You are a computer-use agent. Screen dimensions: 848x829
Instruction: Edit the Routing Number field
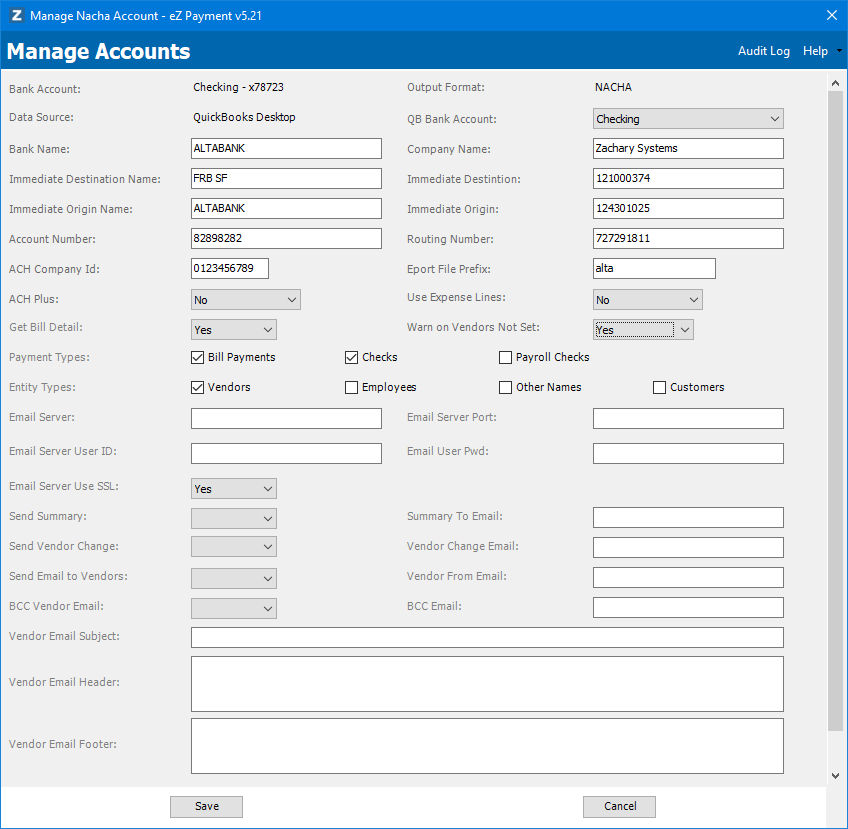click(688, 238)
